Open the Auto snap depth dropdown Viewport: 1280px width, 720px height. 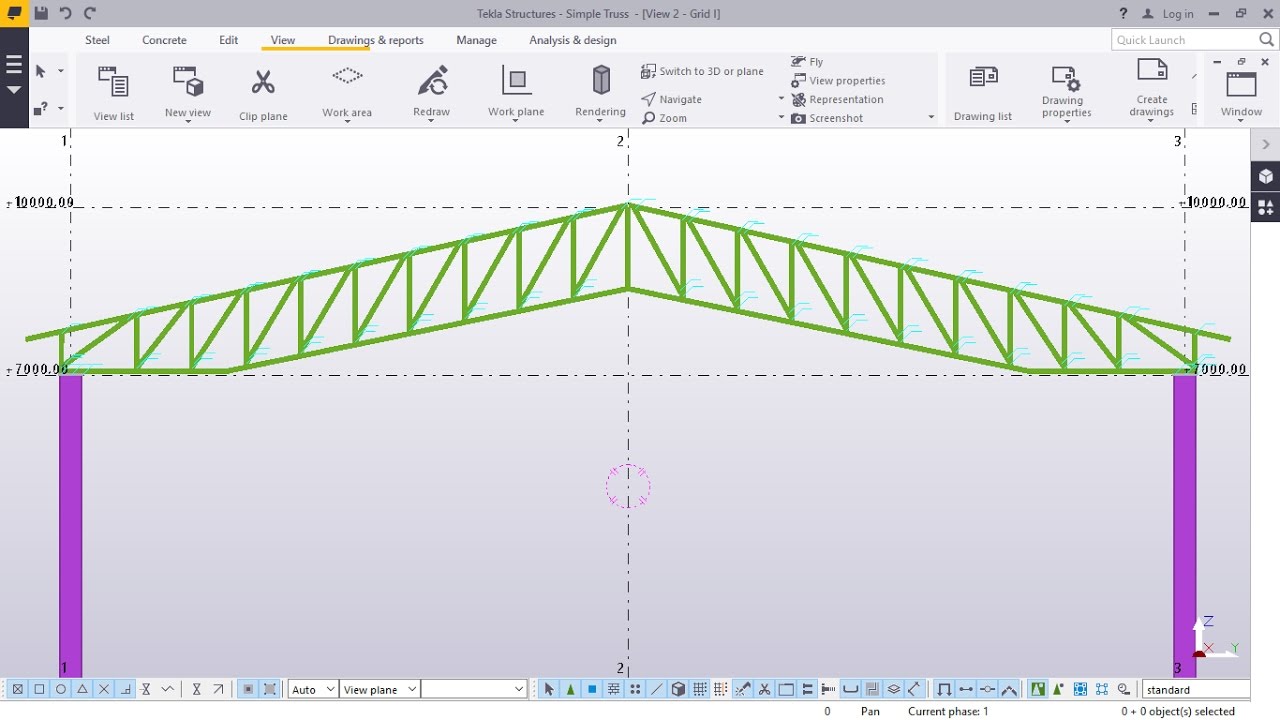click(313, 689)
